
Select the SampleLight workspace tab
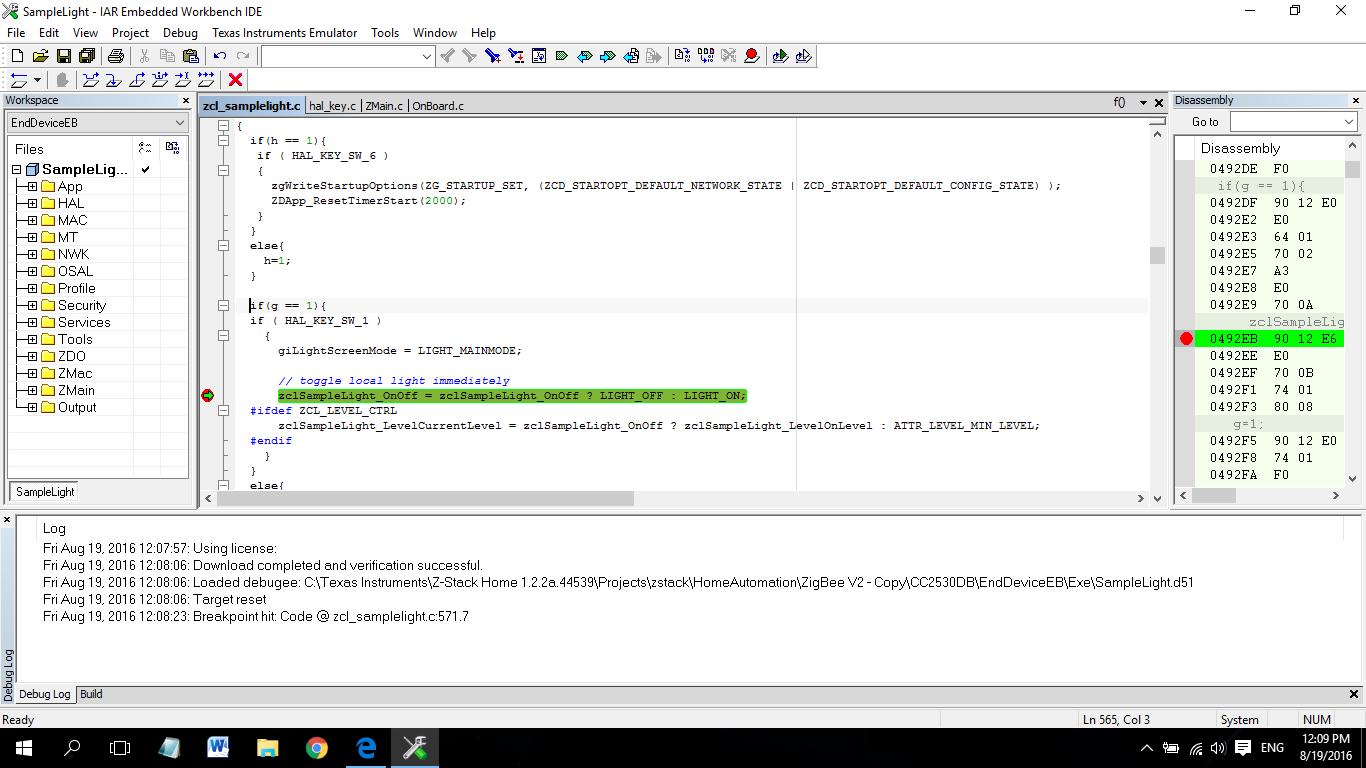pos(45,492)
